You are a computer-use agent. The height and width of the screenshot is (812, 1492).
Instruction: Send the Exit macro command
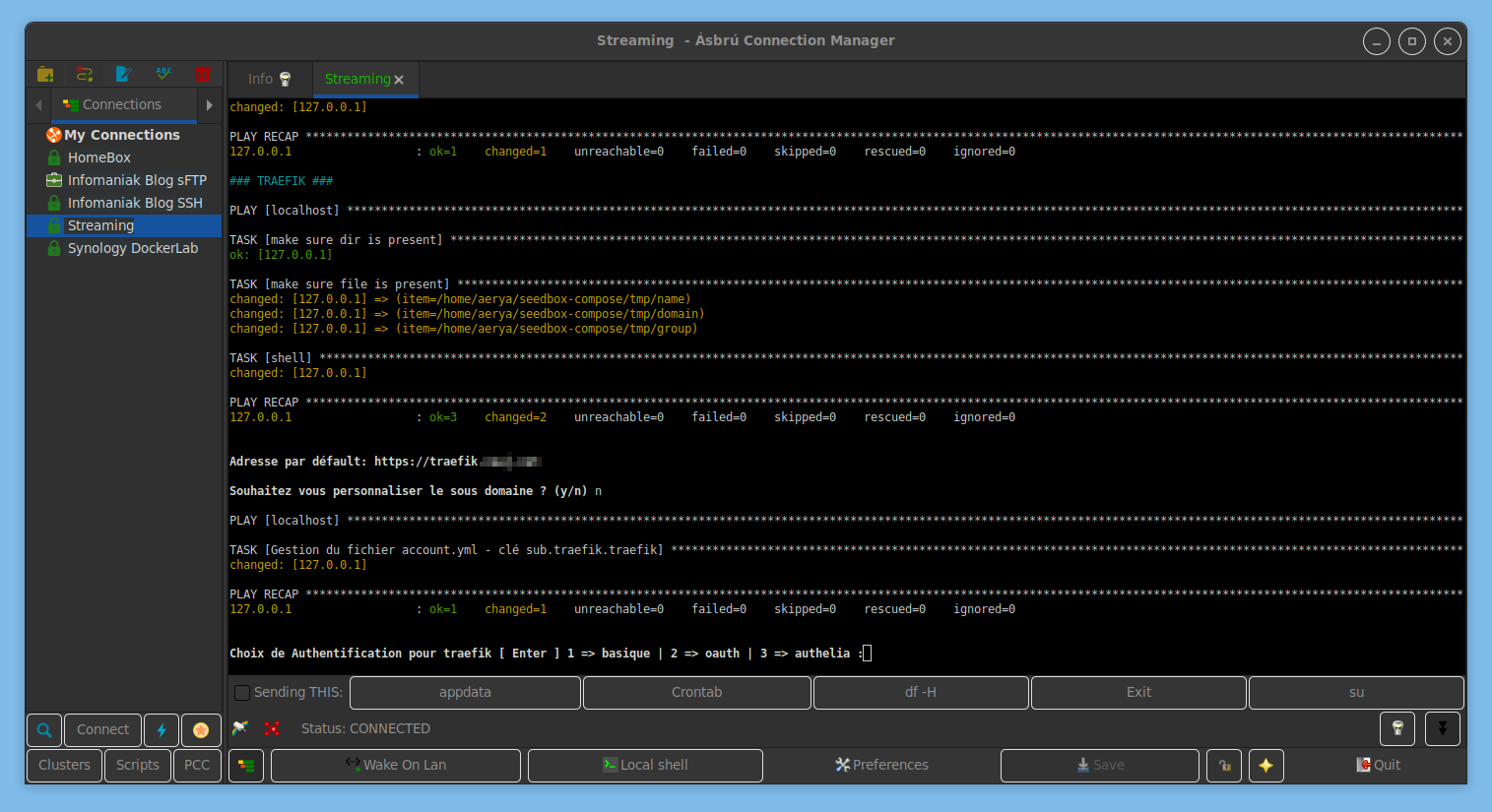pyautogui.click(x=1139, y=693)
